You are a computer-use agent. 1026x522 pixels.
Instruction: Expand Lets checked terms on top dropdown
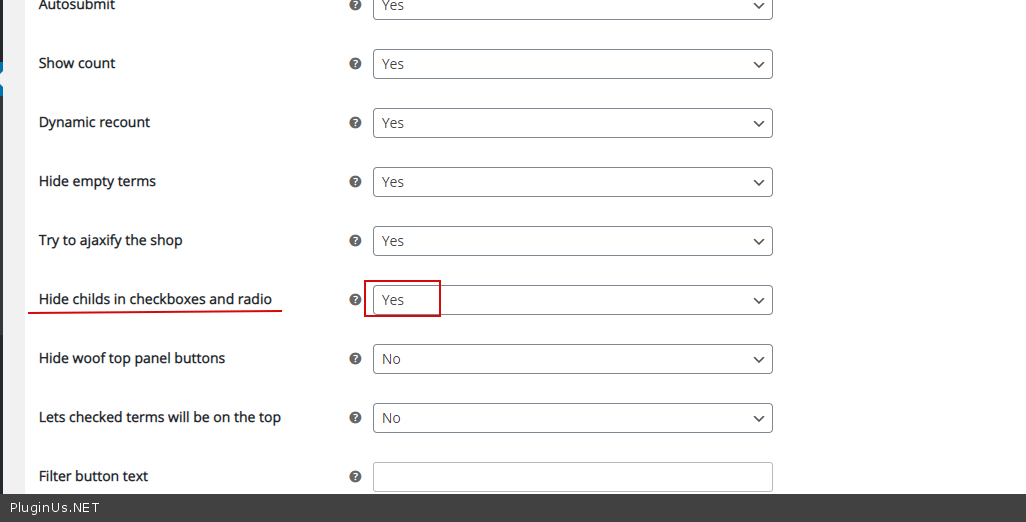(x=572, y=418)
